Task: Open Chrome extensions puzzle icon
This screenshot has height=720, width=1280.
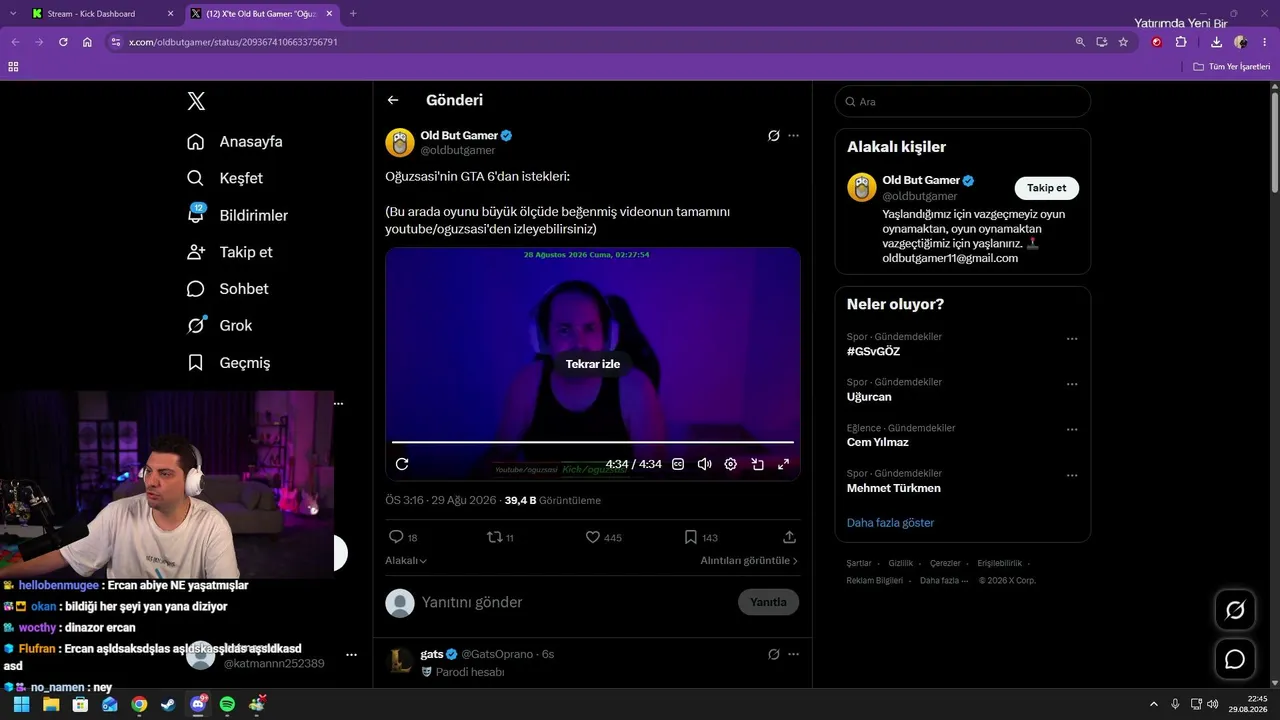Action: [x=1181, y=42]
